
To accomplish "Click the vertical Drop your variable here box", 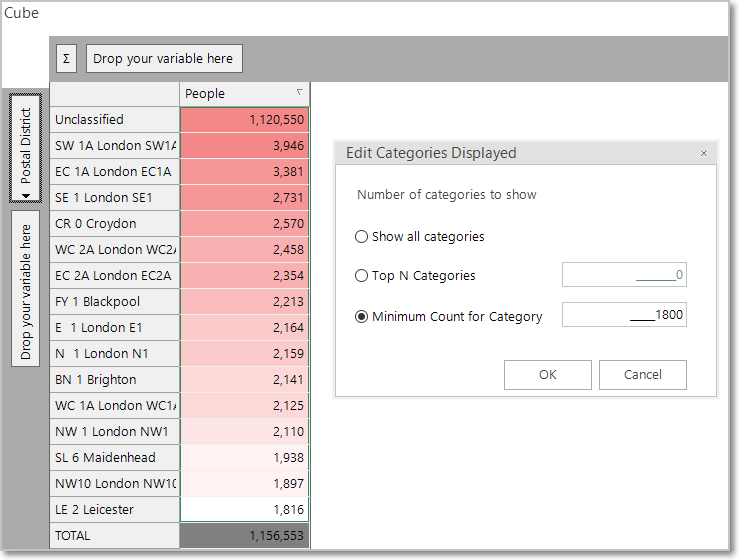I will (x=25, y=288).
